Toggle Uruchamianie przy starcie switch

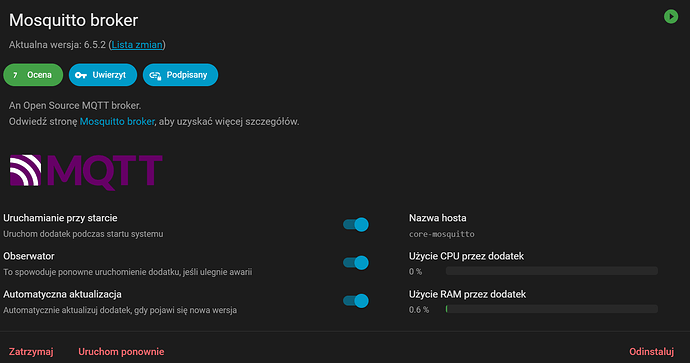(x=356, y=225)
